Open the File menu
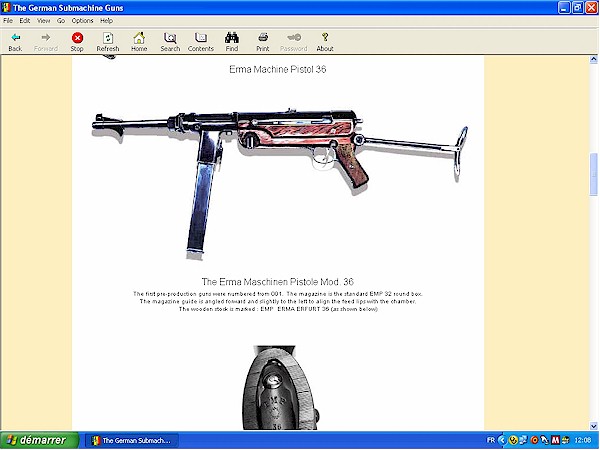This screenshot has height=450, width=600. tap(8, 21)
